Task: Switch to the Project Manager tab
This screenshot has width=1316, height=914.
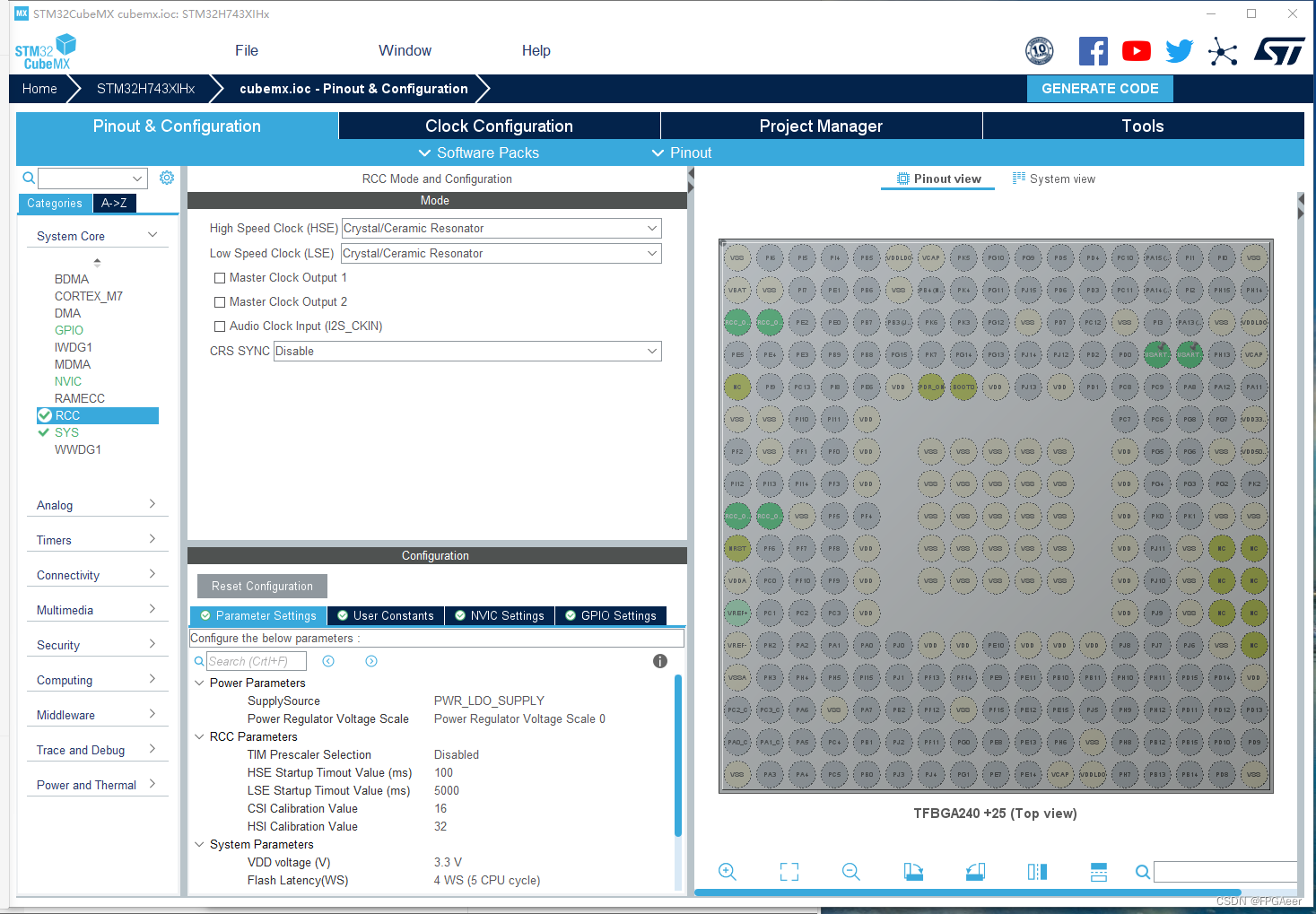Action: click(x=821, y=126)
